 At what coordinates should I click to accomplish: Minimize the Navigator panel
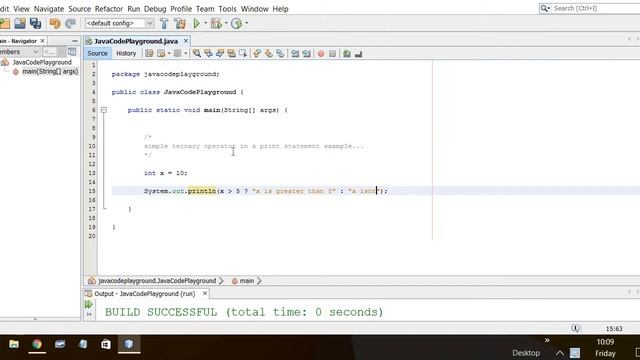[x=75, y=41]
